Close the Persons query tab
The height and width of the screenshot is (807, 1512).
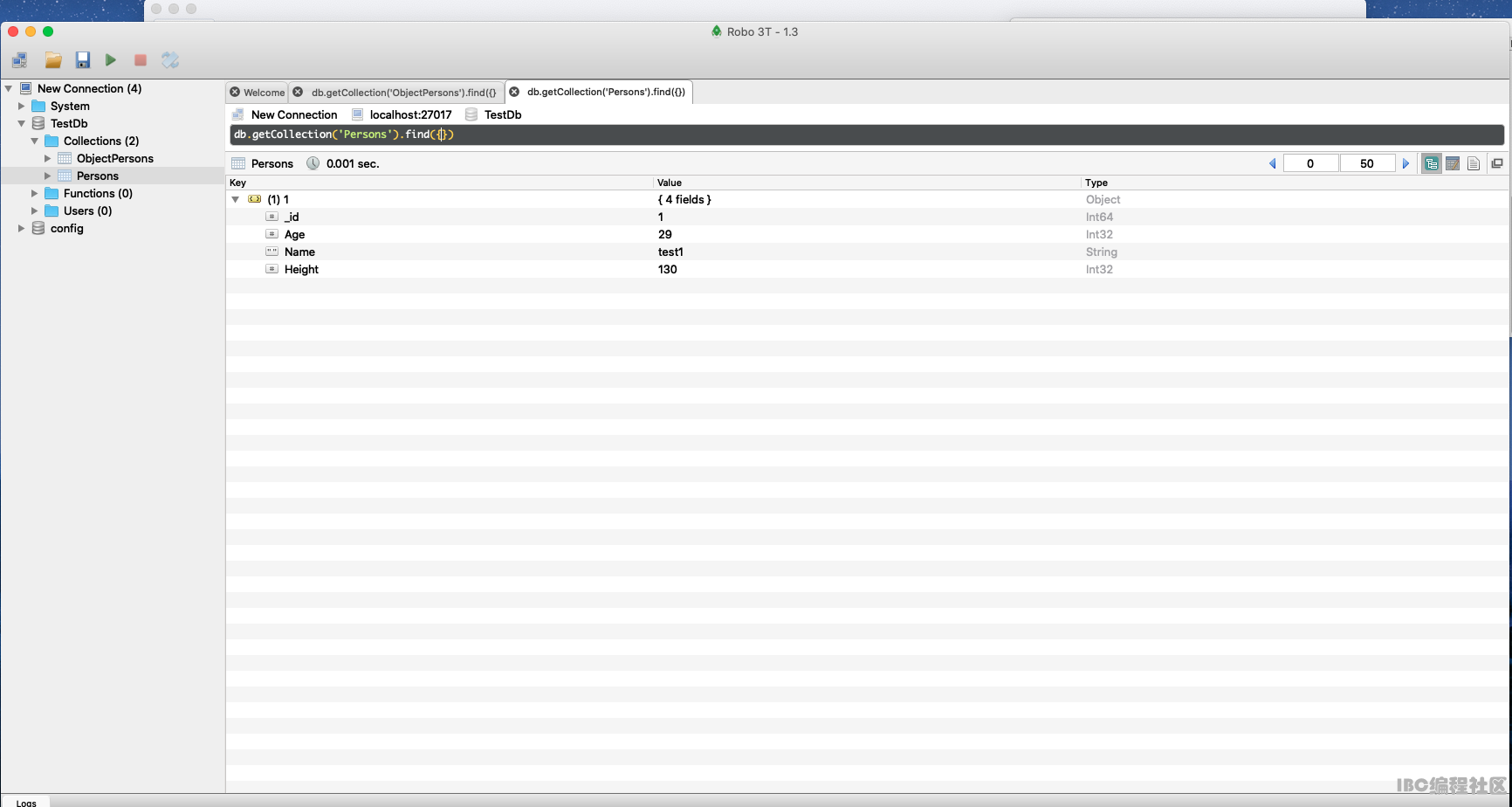click(x=514, y=92)
